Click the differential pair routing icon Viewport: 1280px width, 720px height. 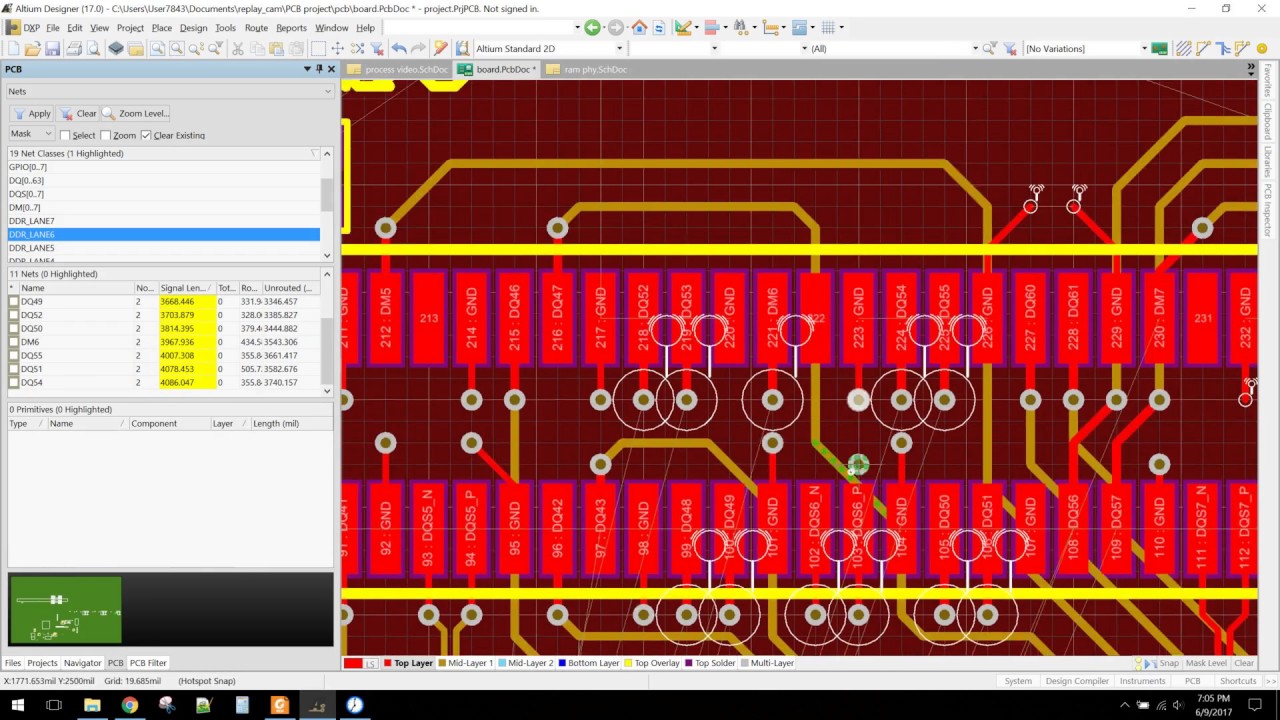point(1242,48)
